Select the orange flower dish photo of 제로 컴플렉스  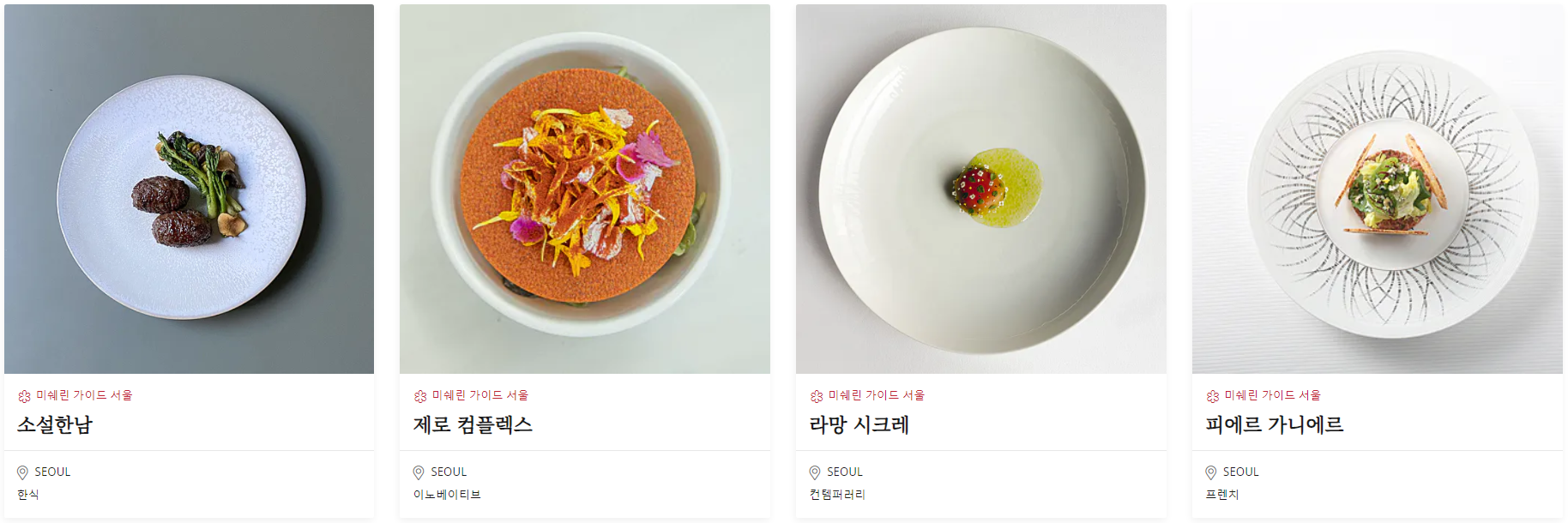tap(585, 189)
